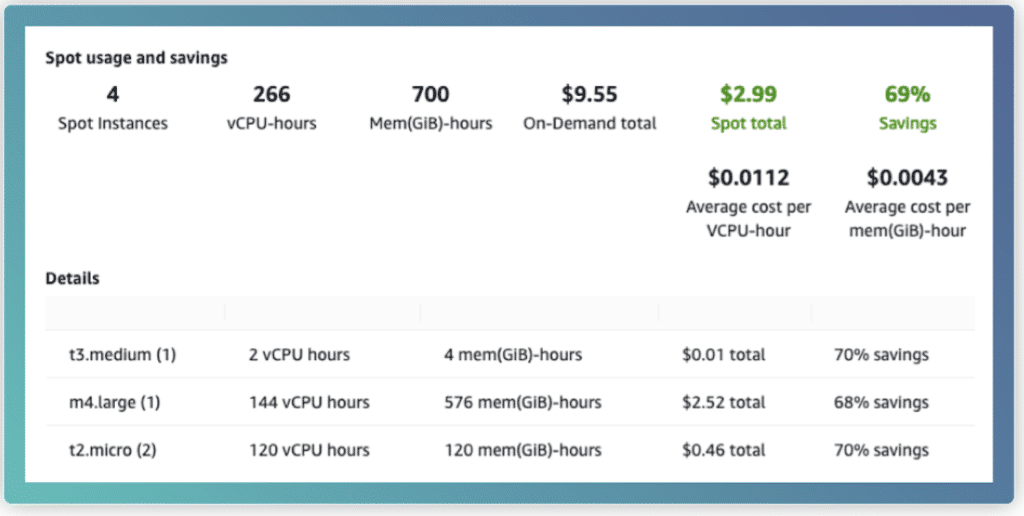Click the green 69% Savings figure
Viewport: 1024px width, 516px height.
tap(907, 95)
